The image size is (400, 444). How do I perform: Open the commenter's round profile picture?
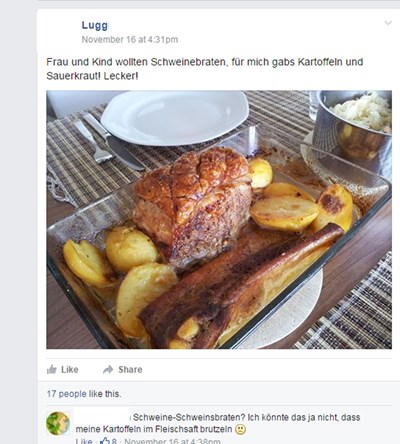58,423
